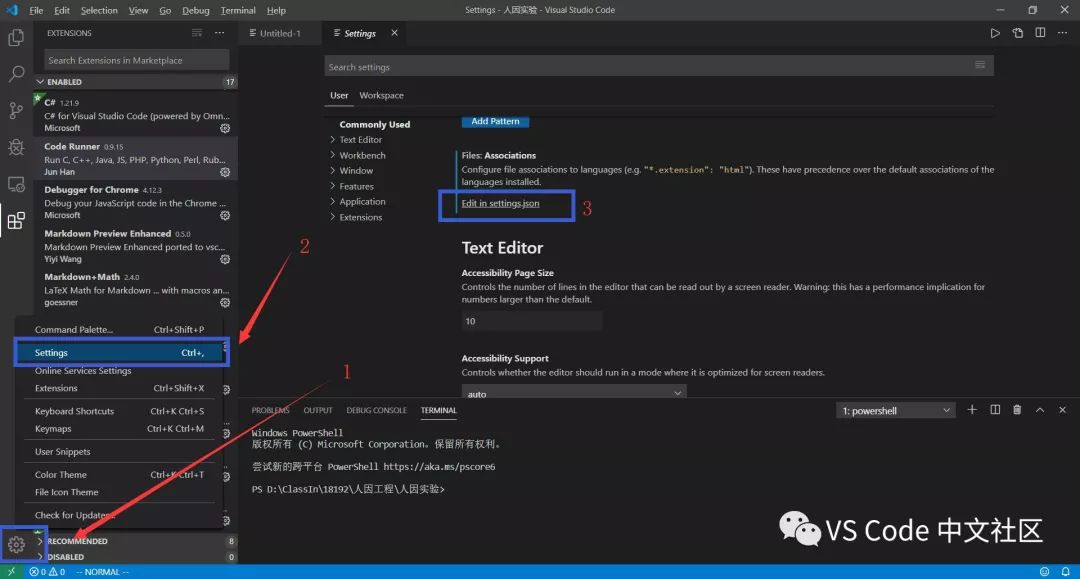
Task: Open the Source Control view
Action: (16, 110)
